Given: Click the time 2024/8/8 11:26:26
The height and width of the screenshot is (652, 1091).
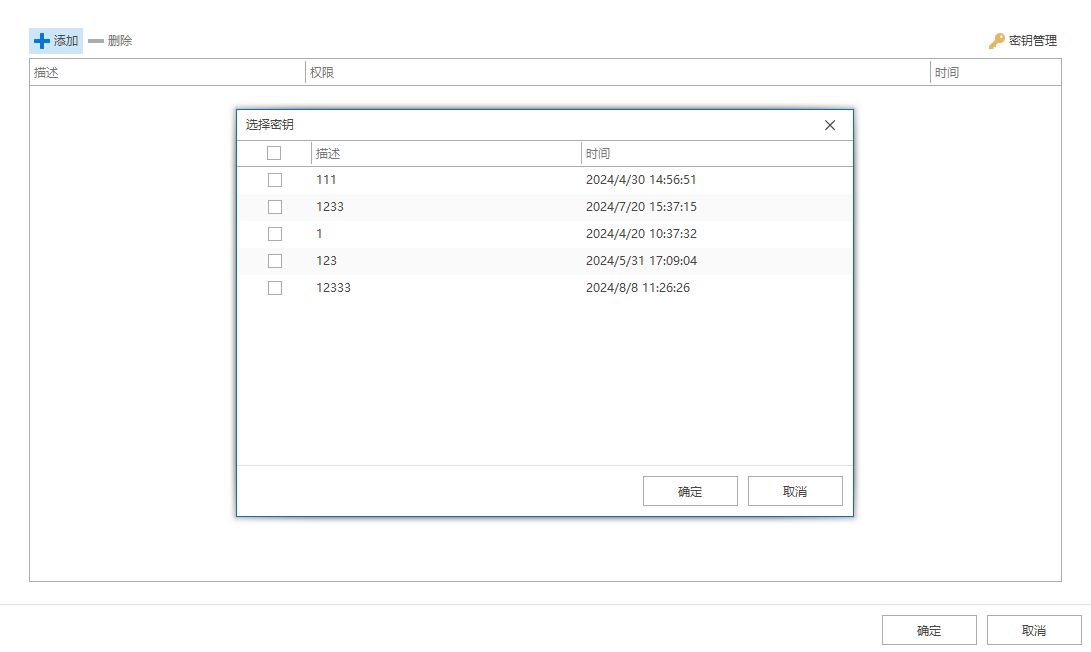Looking at the screenshot, I should tap(637, 288).
